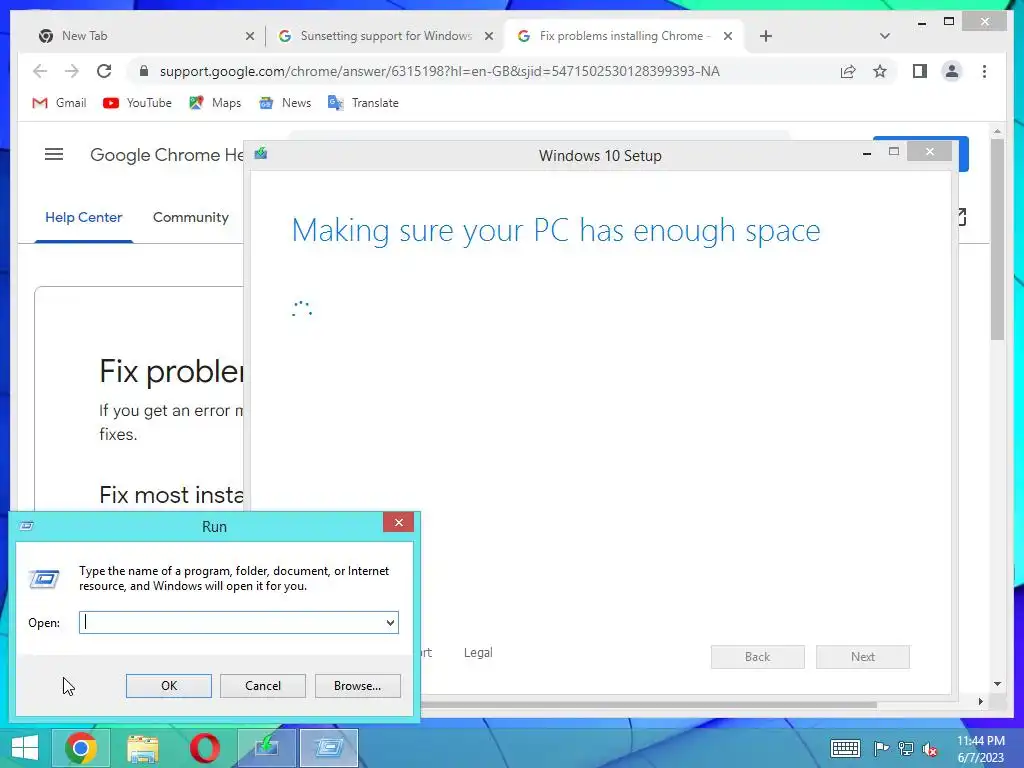Viewport: 1024px width, 768px height.
Task: Open Translate bookmark
Action: [x=363, y=103]
